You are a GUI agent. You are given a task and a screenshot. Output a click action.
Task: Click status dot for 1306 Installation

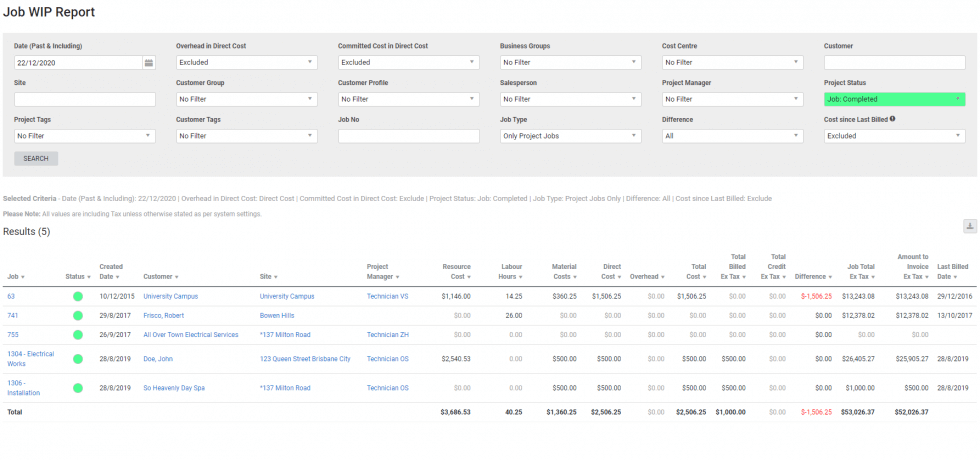coord(78,387)
